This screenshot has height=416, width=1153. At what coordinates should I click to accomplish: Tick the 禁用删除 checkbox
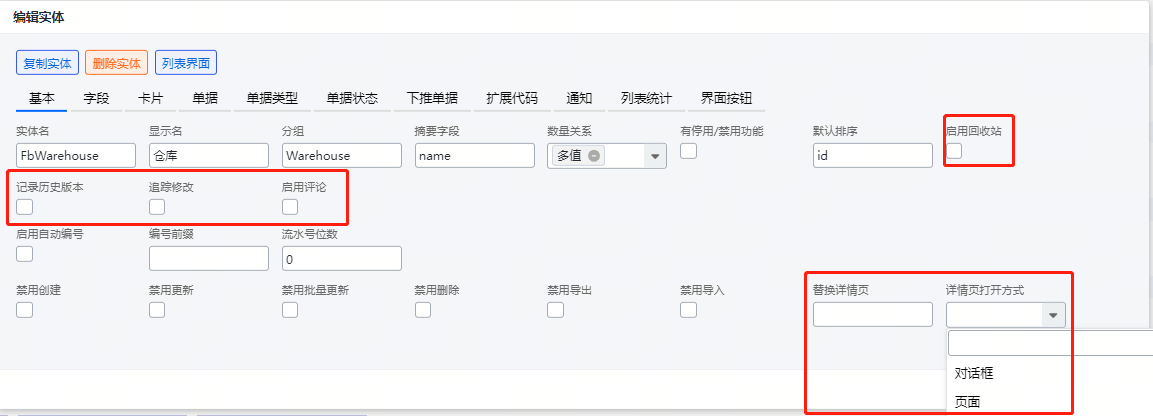pyautogui.click(x=422, y=310)
